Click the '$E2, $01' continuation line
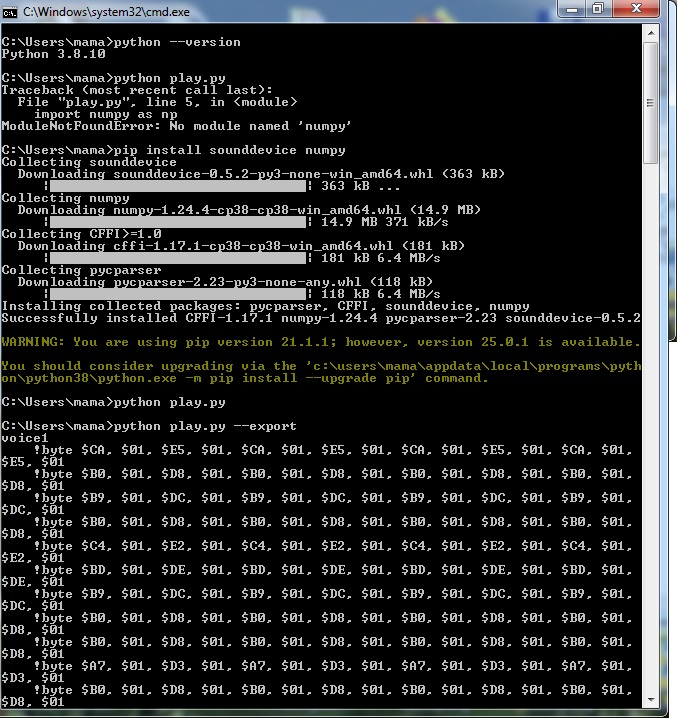The image size is (677, 718). 33,558
